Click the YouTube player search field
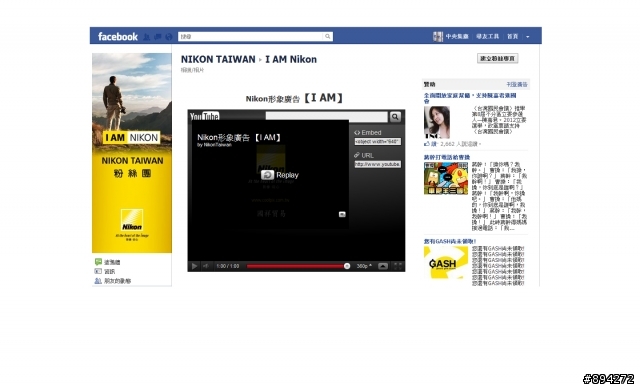 327,117
